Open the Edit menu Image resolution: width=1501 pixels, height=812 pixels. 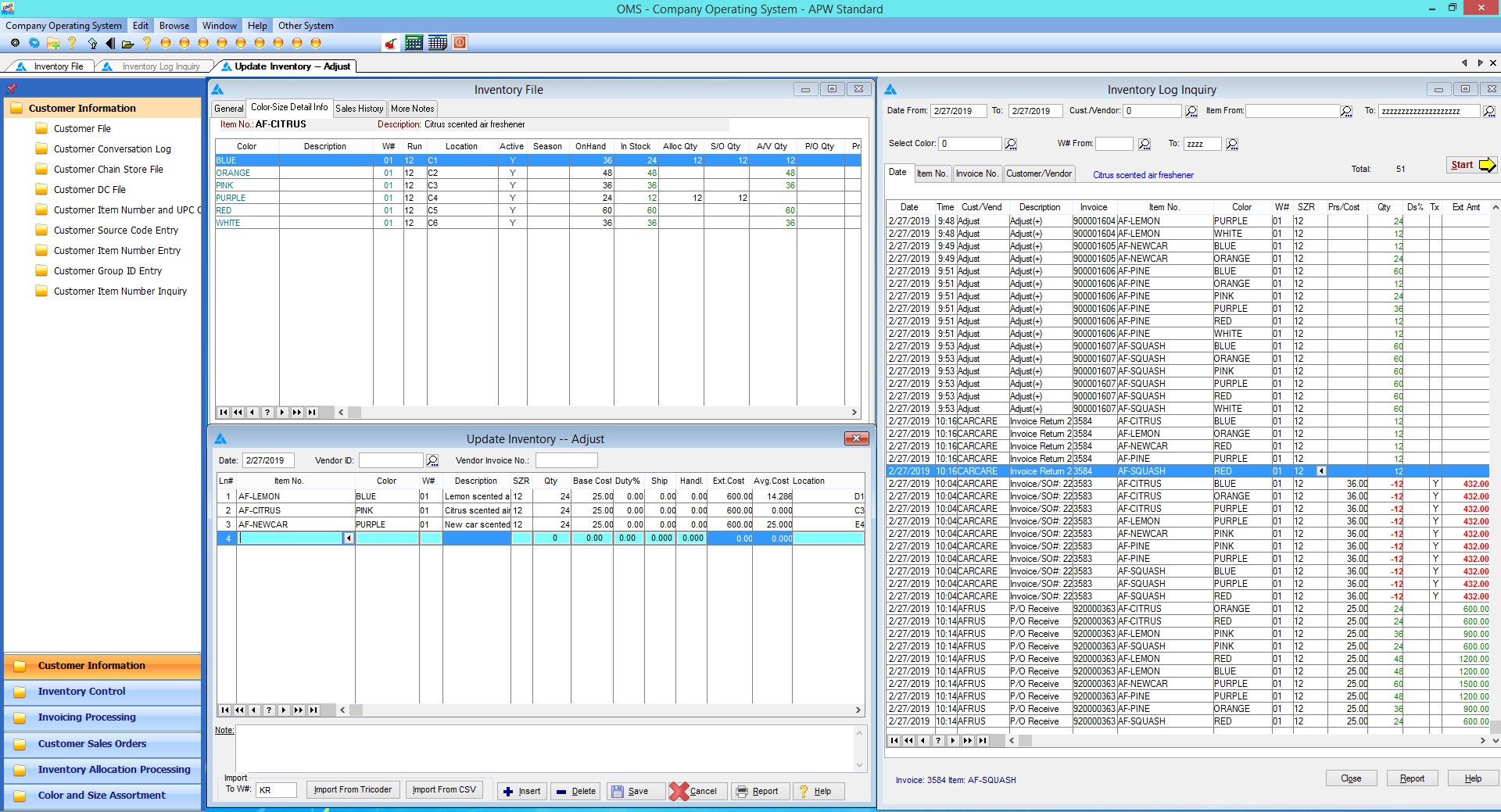(x=141, y=26)
